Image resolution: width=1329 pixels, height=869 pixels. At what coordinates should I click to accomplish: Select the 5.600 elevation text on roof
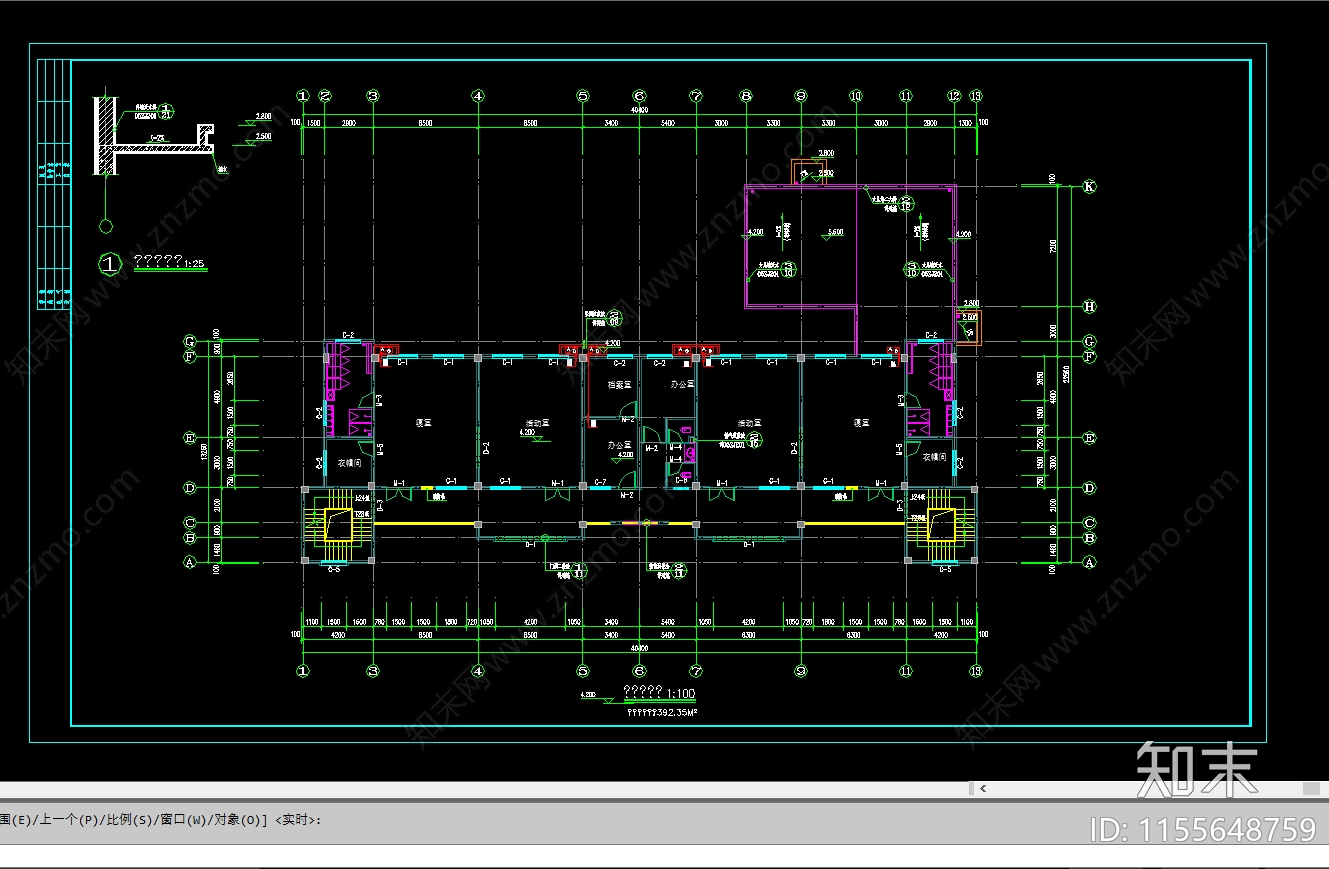834,232
